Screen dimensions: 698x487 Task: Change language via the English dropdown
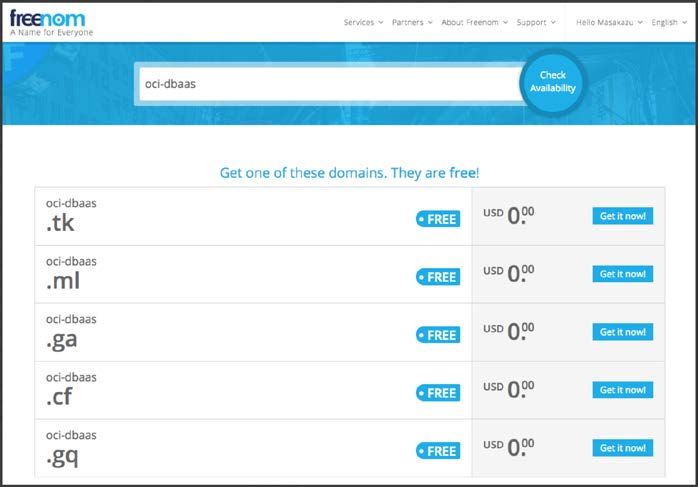pos(669,22)
